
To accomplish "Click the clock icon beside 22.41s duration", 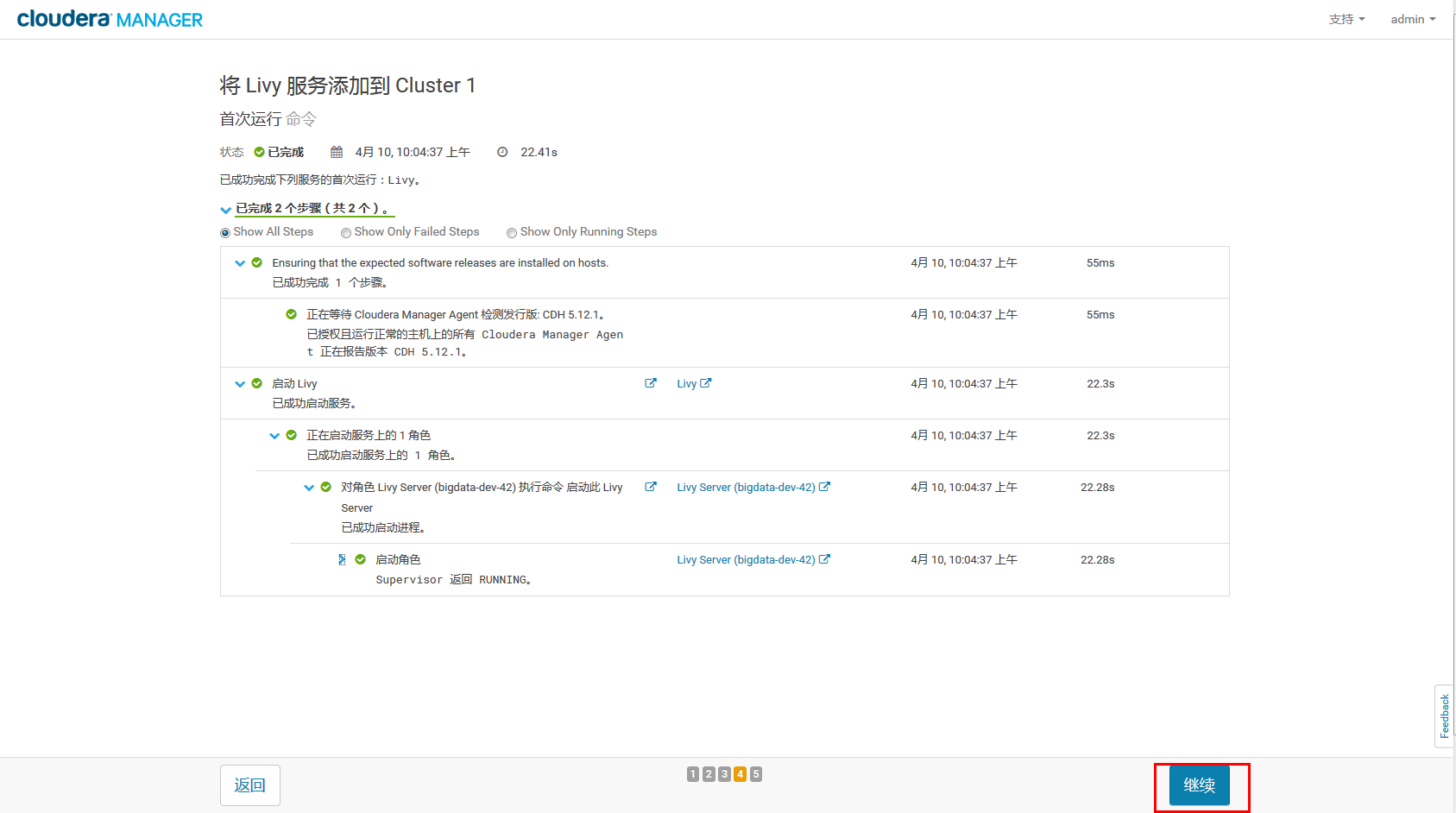I will [502, 152].
